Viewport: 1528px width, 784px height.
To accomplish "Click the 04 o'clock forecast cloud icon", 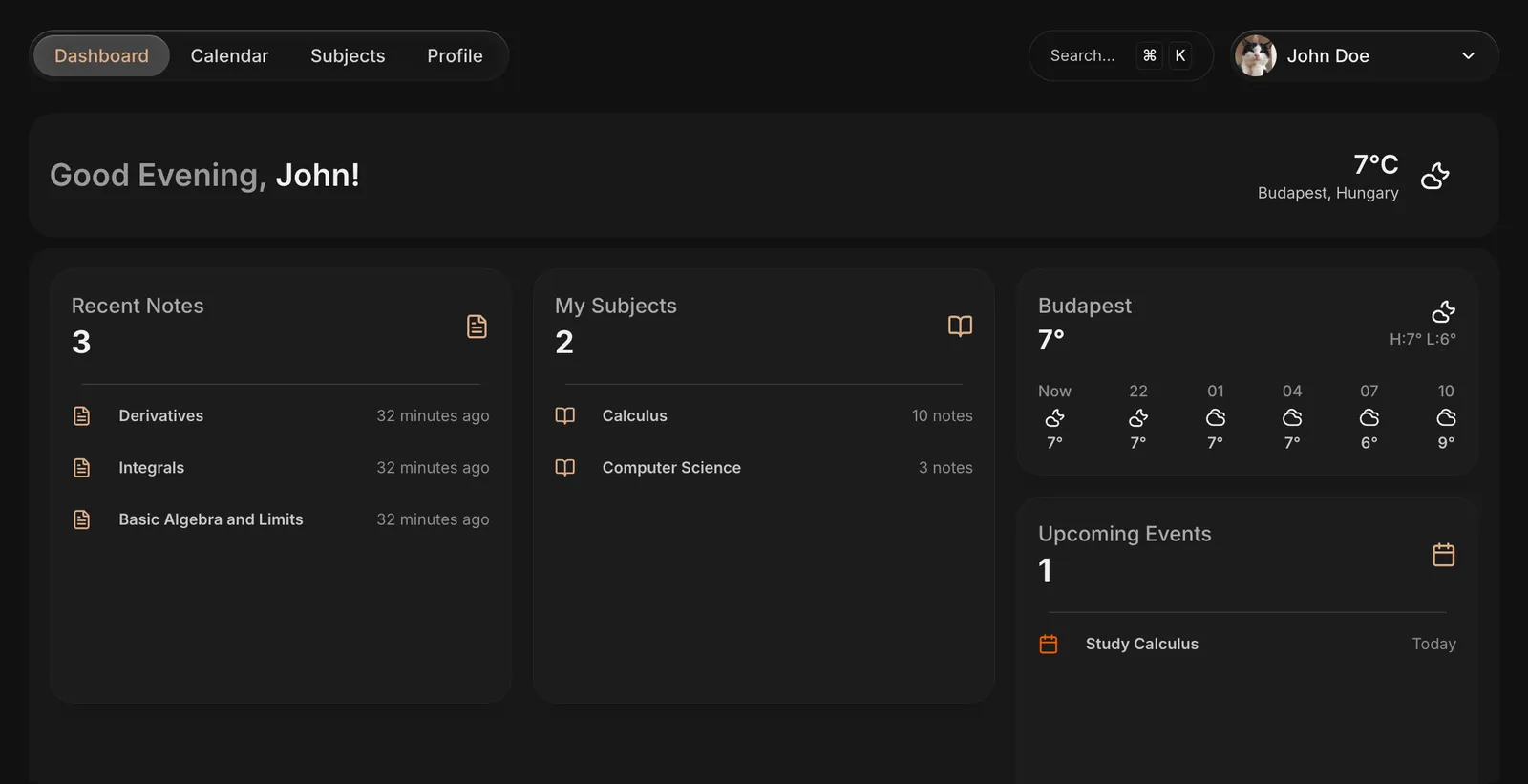I will coord(1292,418).
